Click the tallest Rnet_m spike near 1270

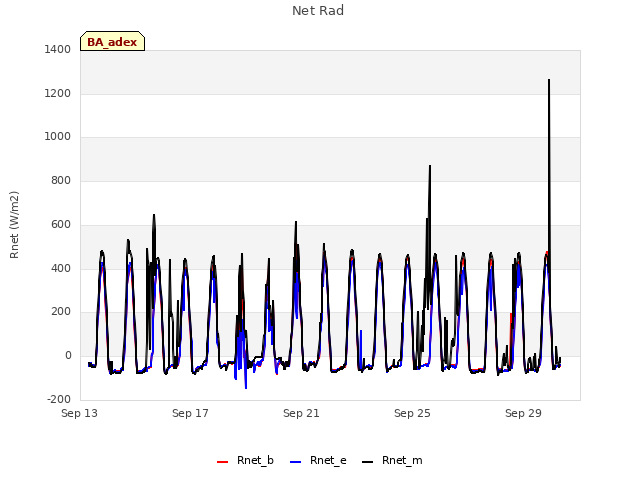tap(549, 80)
